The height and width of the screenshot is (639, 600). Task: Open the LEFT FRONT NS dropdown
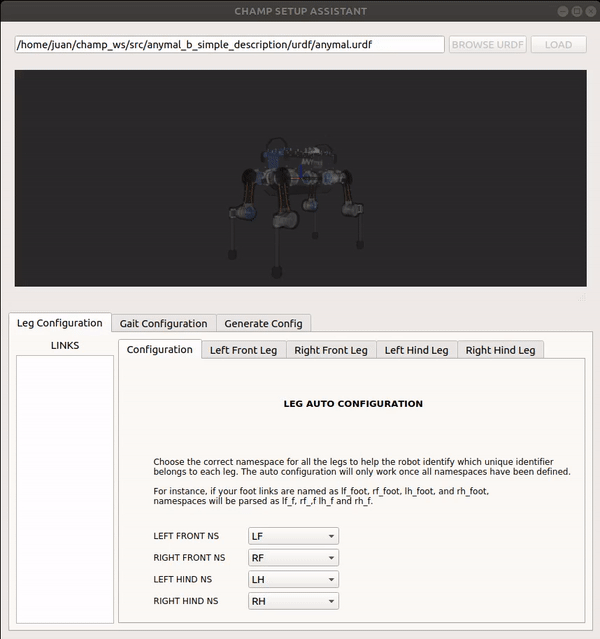[x=293, y=536]
